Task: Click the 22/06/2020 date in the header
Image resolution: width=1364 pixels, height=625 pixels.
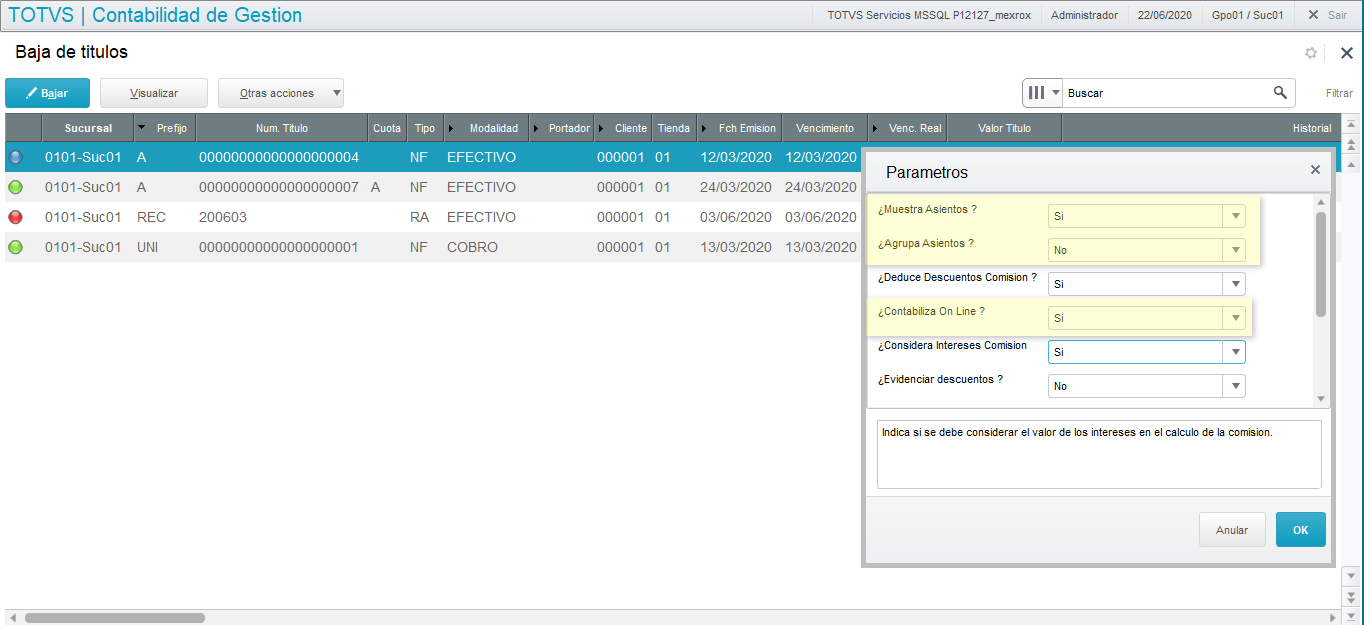Action: tap(1165, 15)
